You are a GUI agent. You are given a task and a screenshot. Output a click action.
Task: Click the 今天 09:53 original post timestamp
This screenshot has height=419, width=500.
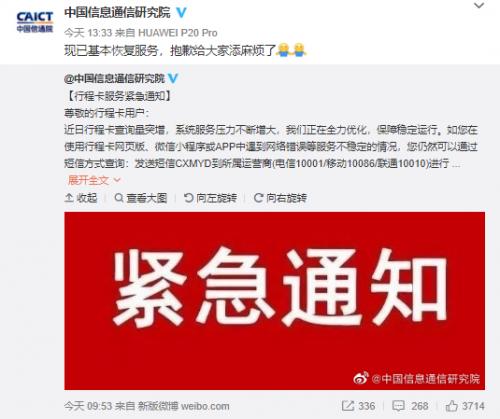(x=88, y=406)
